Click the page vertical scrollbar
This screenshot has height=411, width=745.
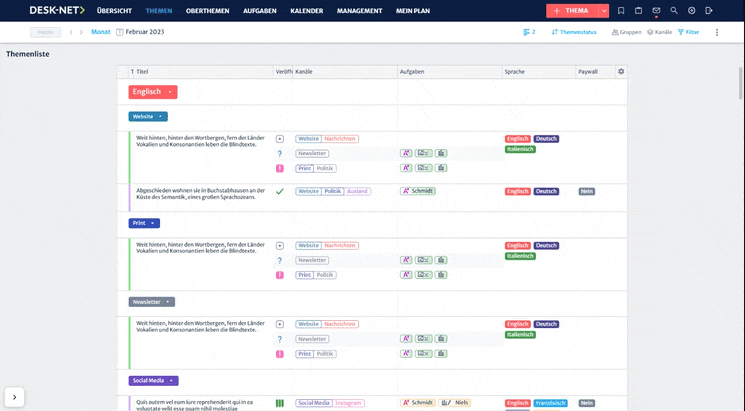pyautogui.click(x=741, y=83)
